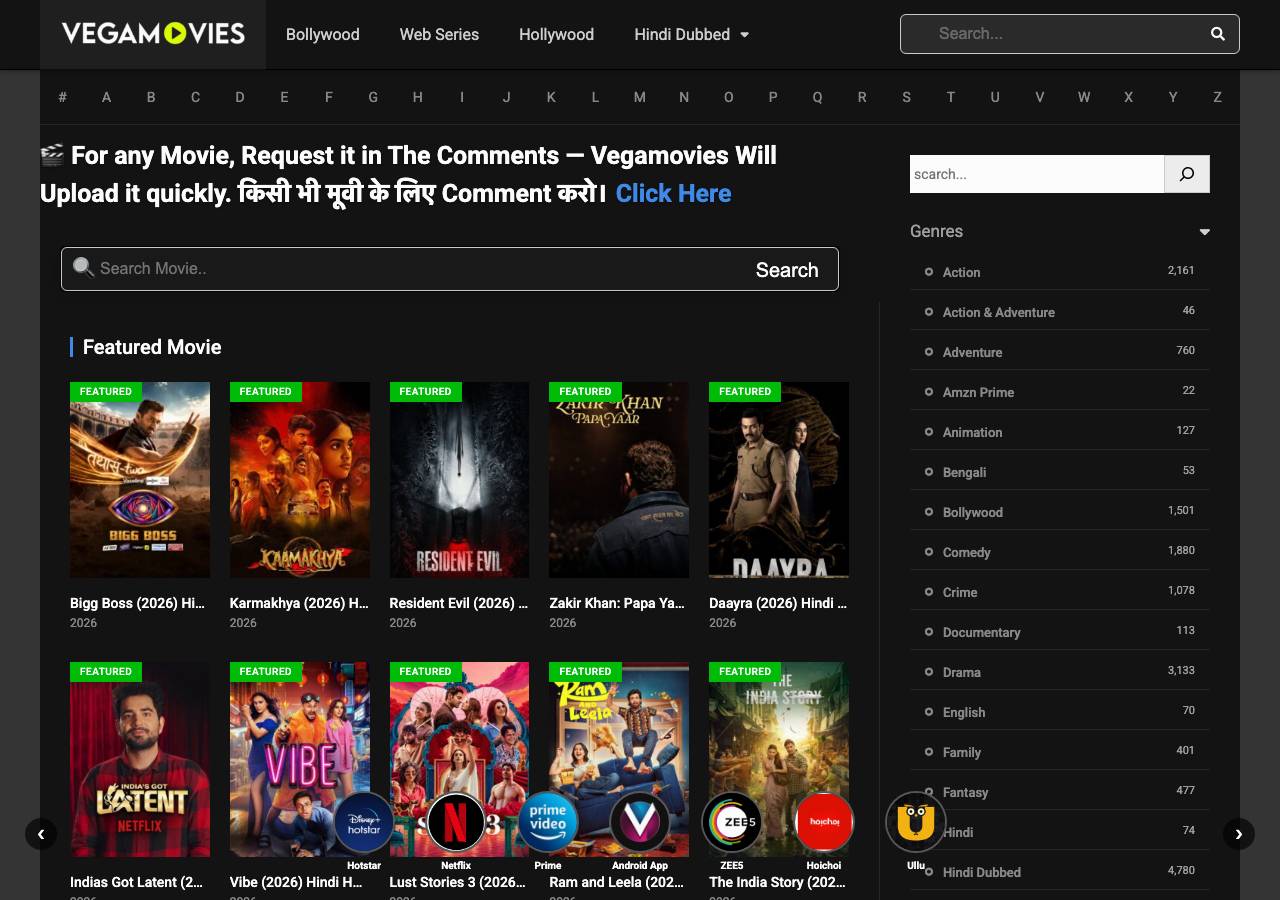The width and height of the screenshot is (1280, 900).
Task: Click the header search magnifier icon
Action: 1217,34
